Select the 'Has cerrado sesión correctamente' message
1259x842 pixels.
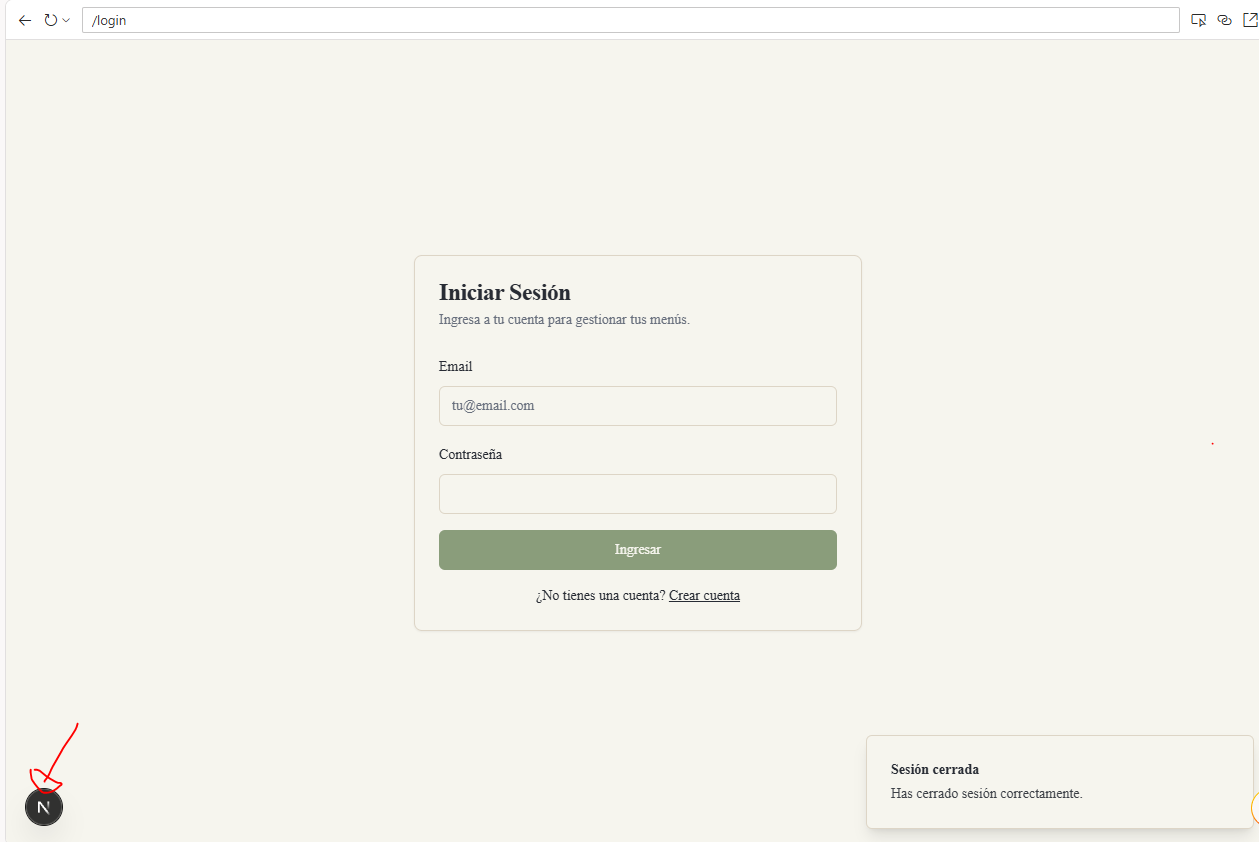click(986, 794)
